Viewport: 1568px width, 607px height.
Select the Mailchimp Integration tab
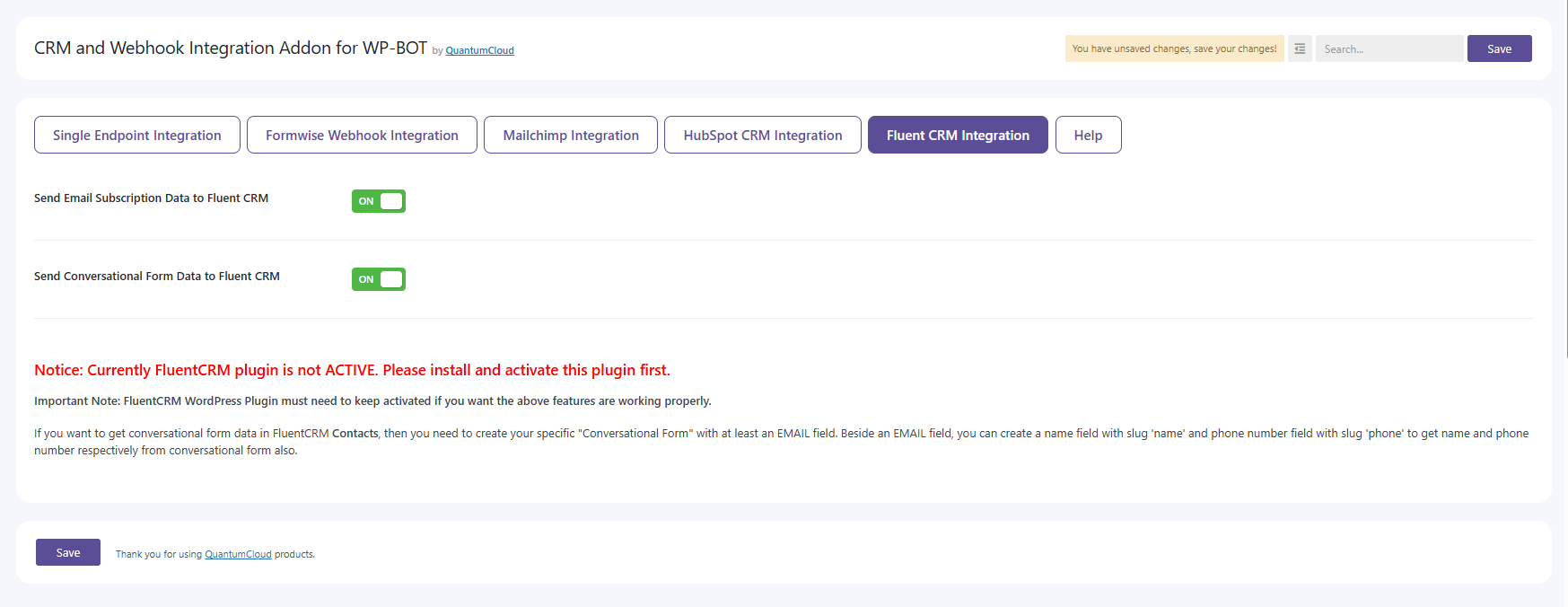click(x=571, y=135)
